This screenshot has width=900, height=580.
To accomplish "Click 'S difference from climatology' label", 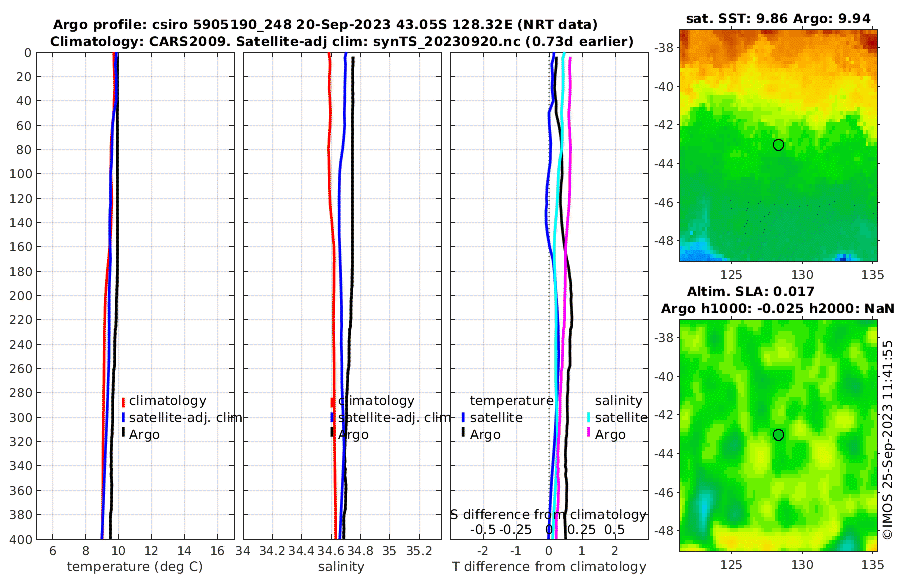I will pos(548,515).
